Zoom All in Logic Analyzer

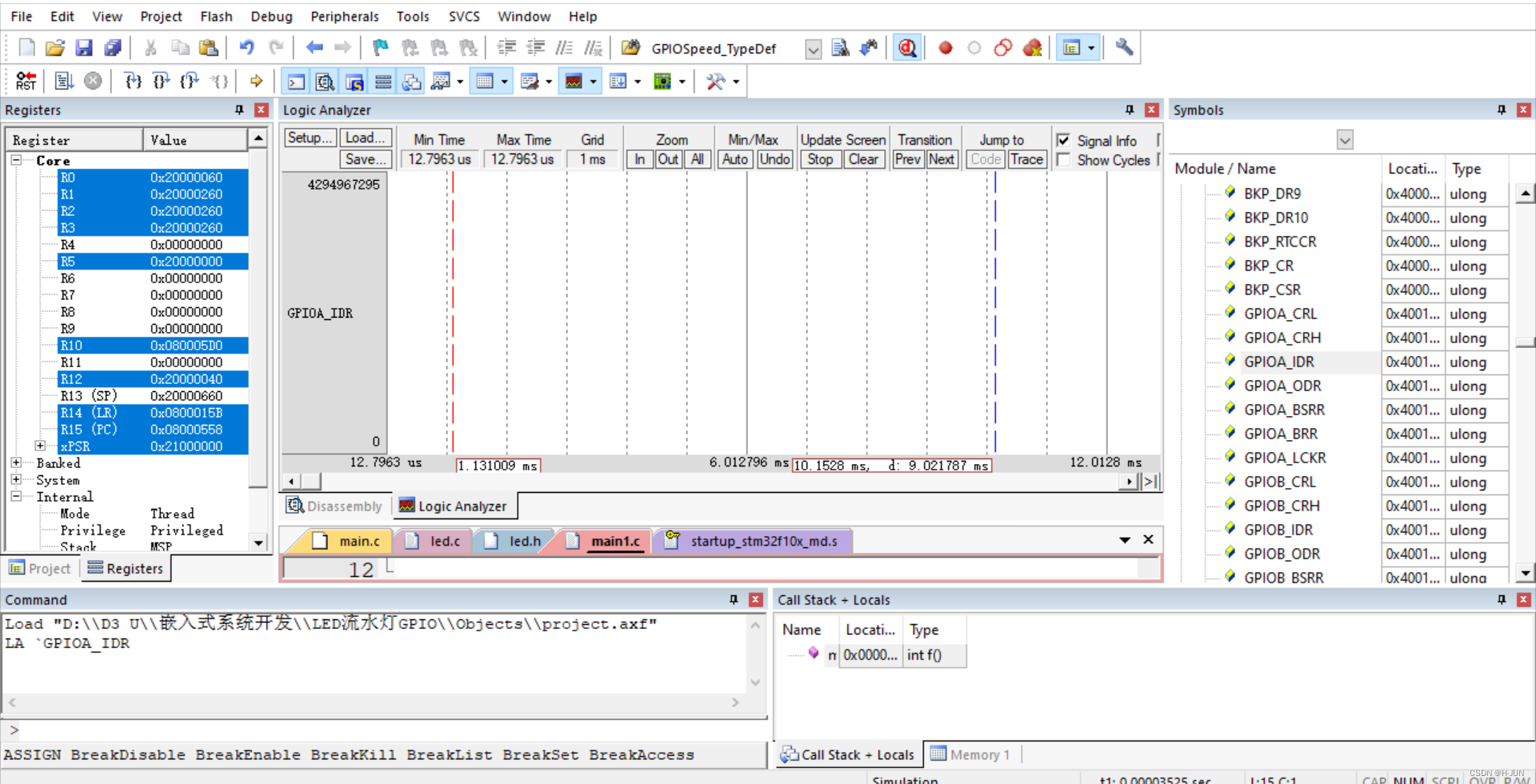pos(698,159)
